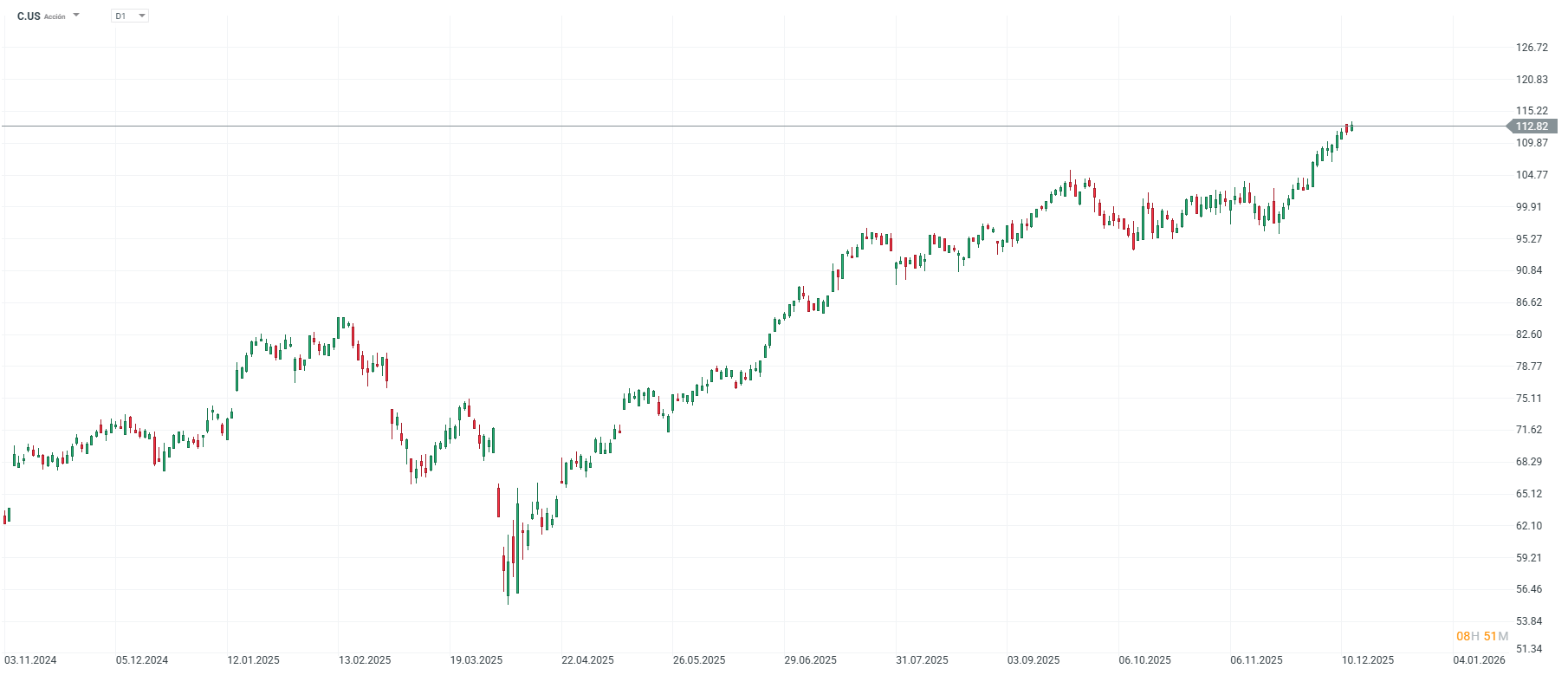Screen dimensions: 1568x675
Task: Click the 19.03.2025 date label
Action: click(x=476, y=659)
